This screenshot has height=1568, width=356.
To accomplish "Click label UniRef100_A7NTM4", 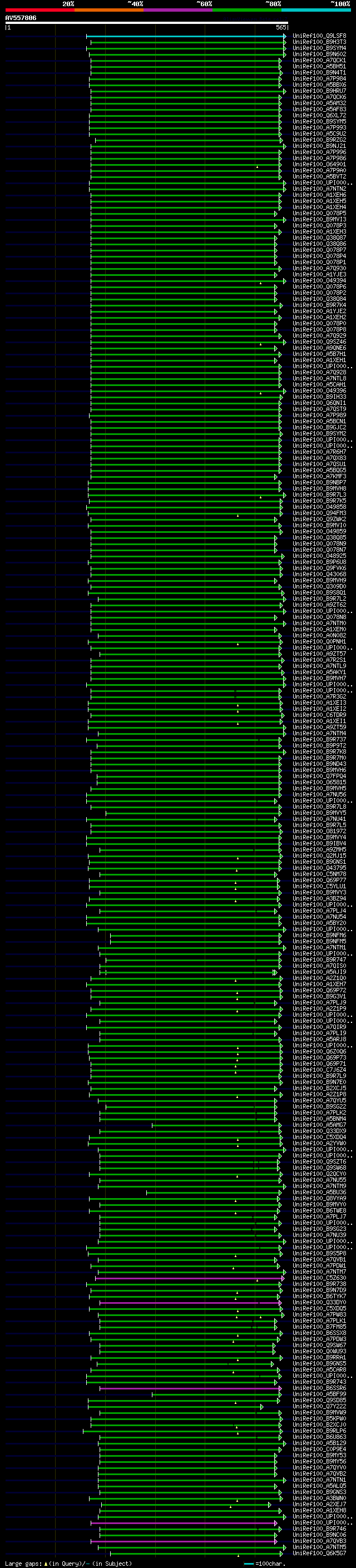I will [x=319, y=733].
